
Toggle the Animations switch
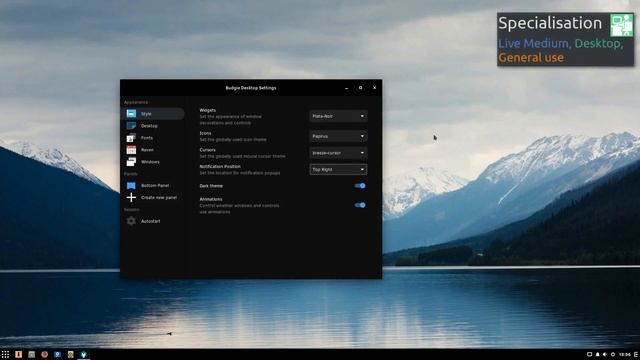(360, 205)
